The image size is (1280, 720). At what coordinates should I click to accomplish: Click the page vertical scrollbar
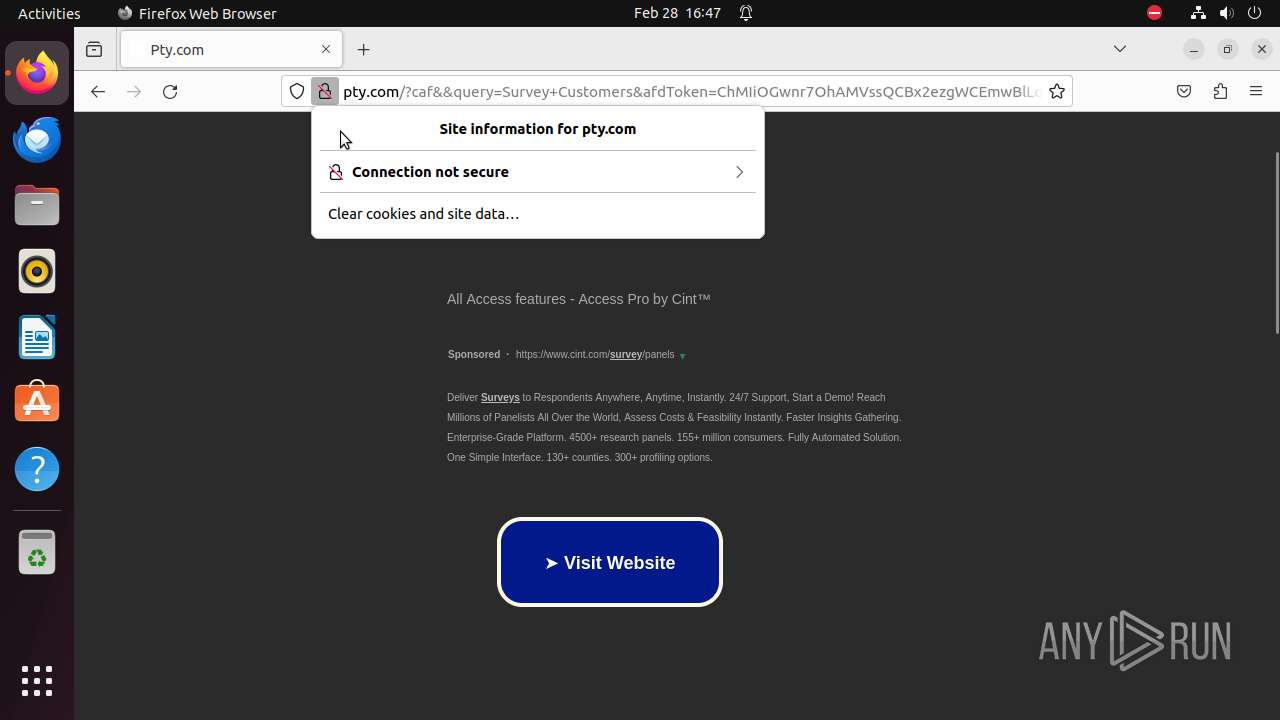click(x=1276, y=243)
